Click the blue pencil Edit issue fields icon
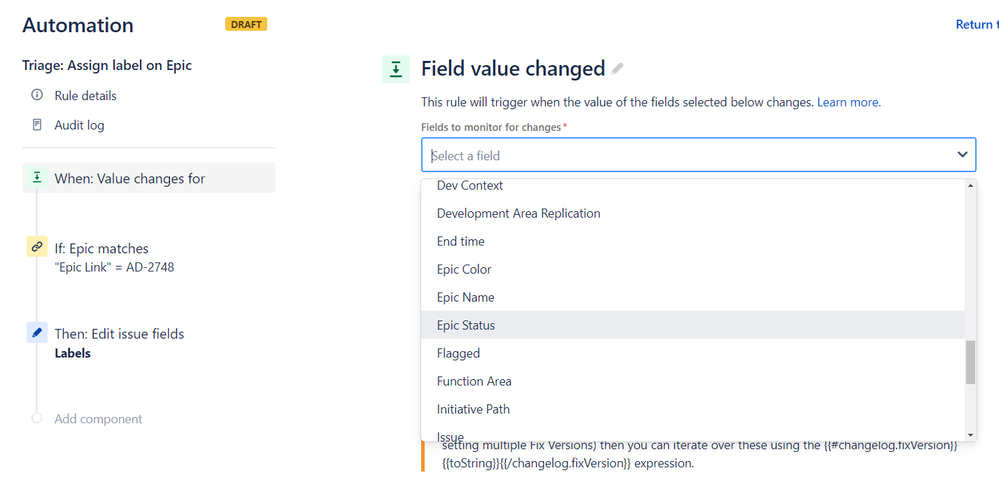 (x=37, y=332)
